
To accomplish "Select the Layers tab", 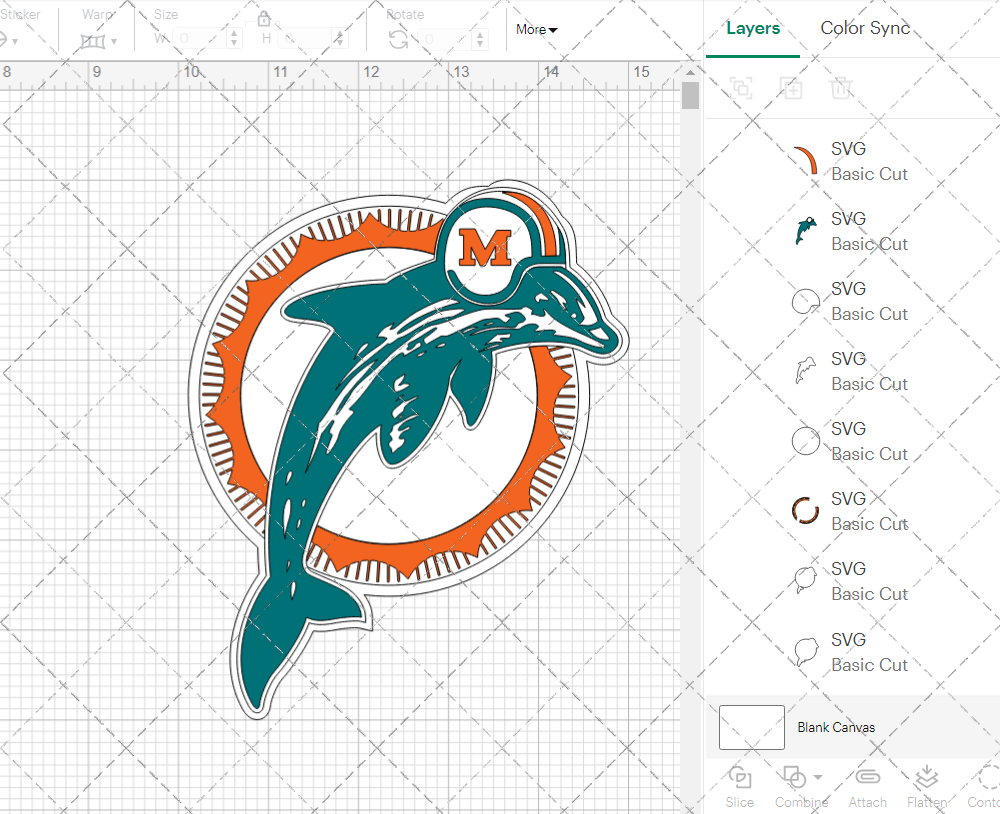I will point(753,28).
